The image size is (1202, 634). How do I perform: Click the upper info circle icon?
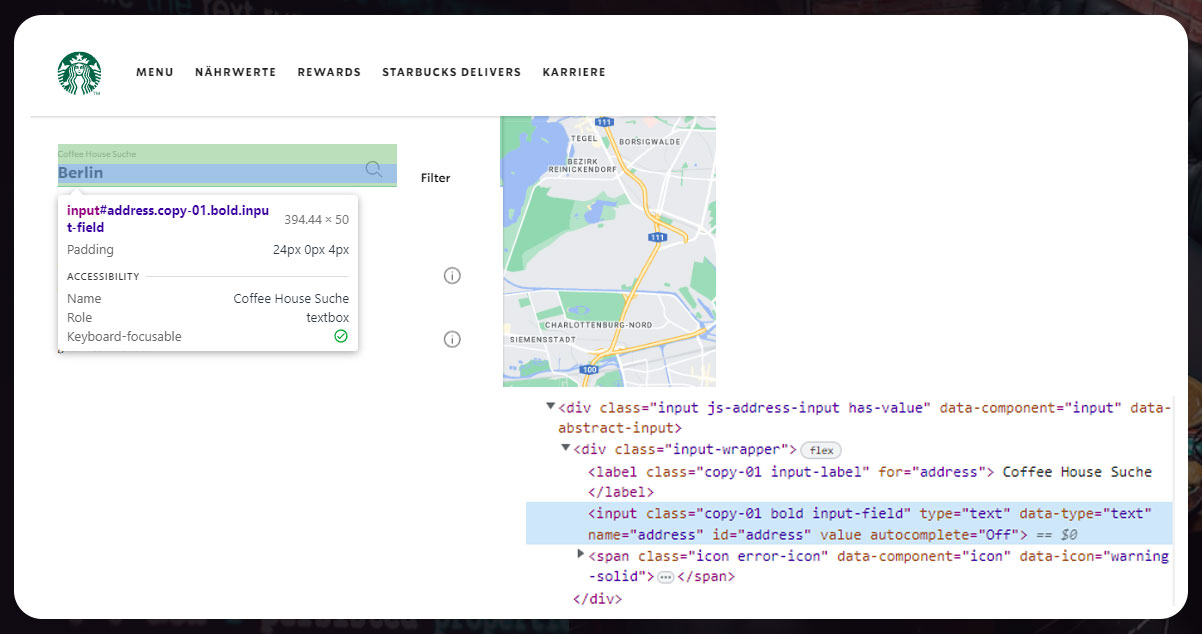[x=452, y=276]
